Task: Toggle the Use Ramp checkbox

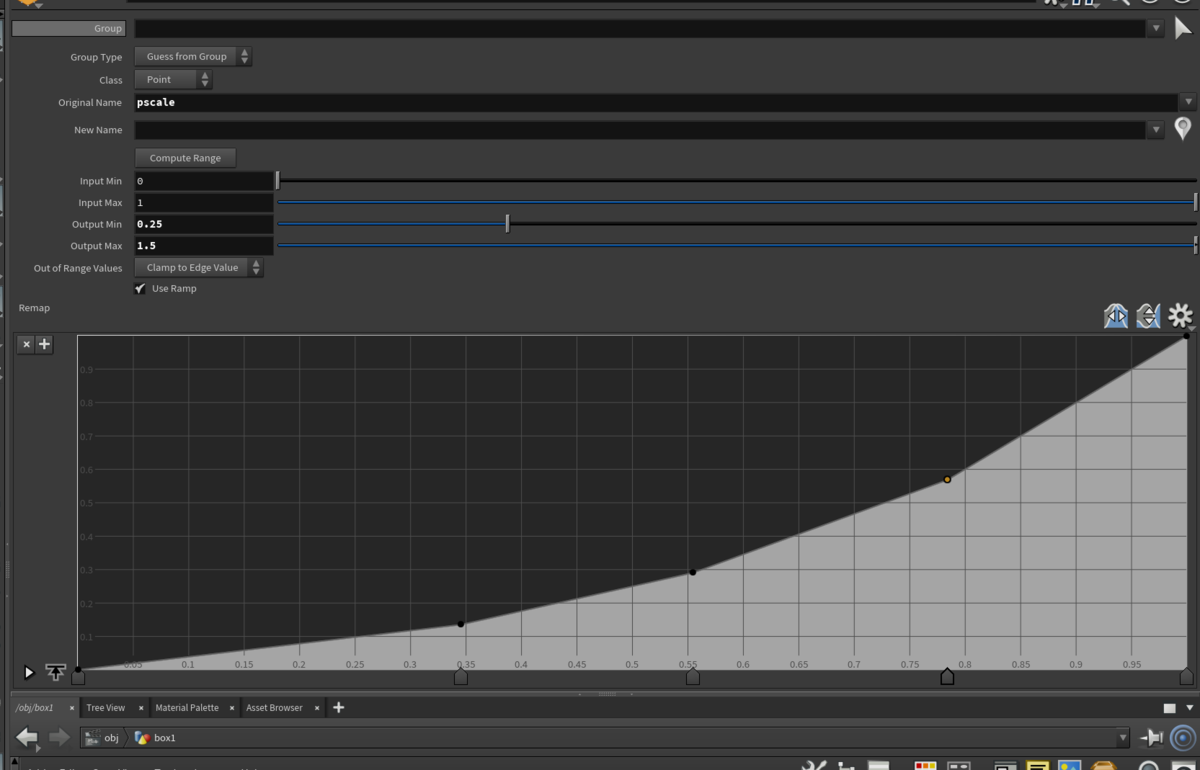Action: click(140, 289)
